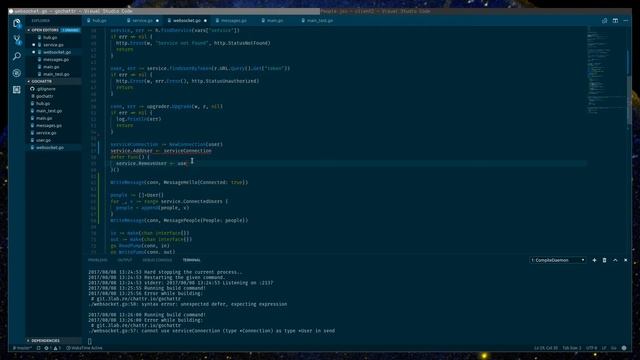Screen dimensions: 640x360
Task: Click the open changes icon in editor toolbar
Action: (x=604, y=20)
